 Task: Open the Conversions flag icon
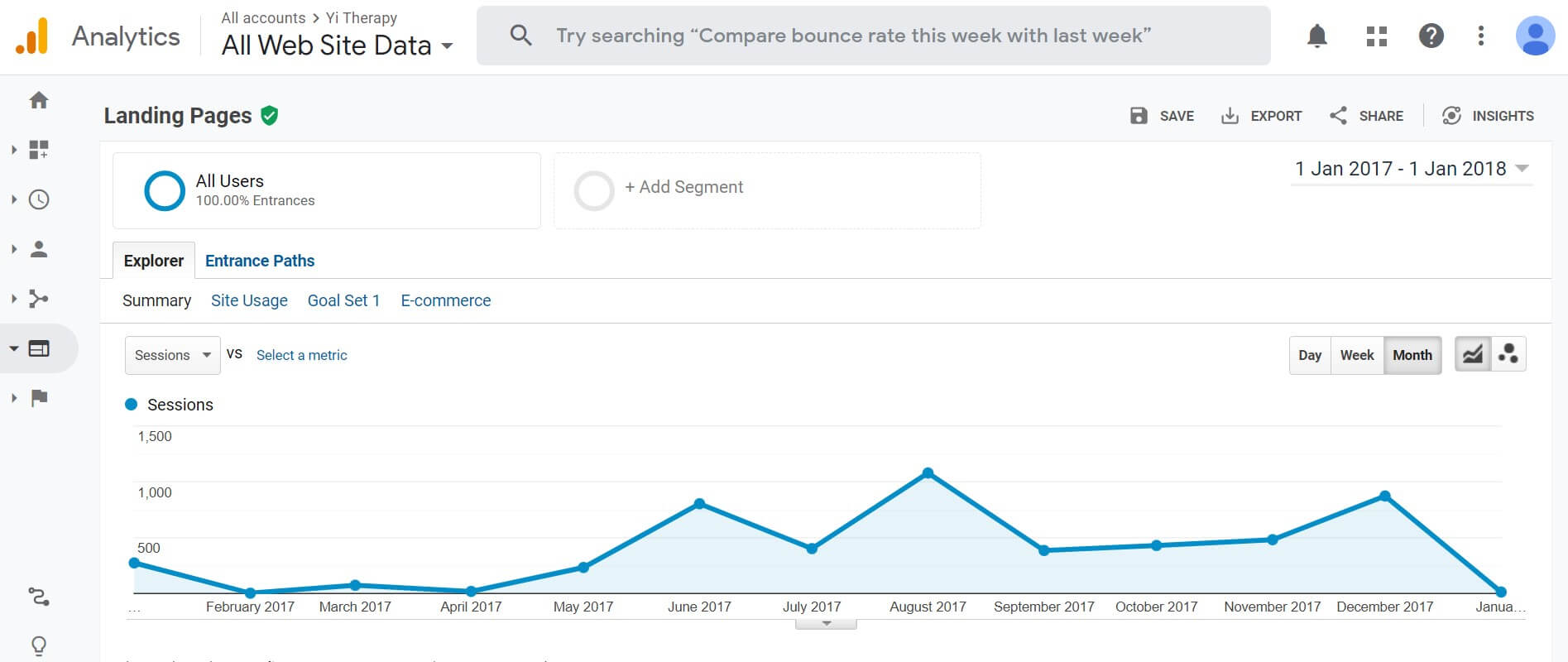[x=39, y=398]
